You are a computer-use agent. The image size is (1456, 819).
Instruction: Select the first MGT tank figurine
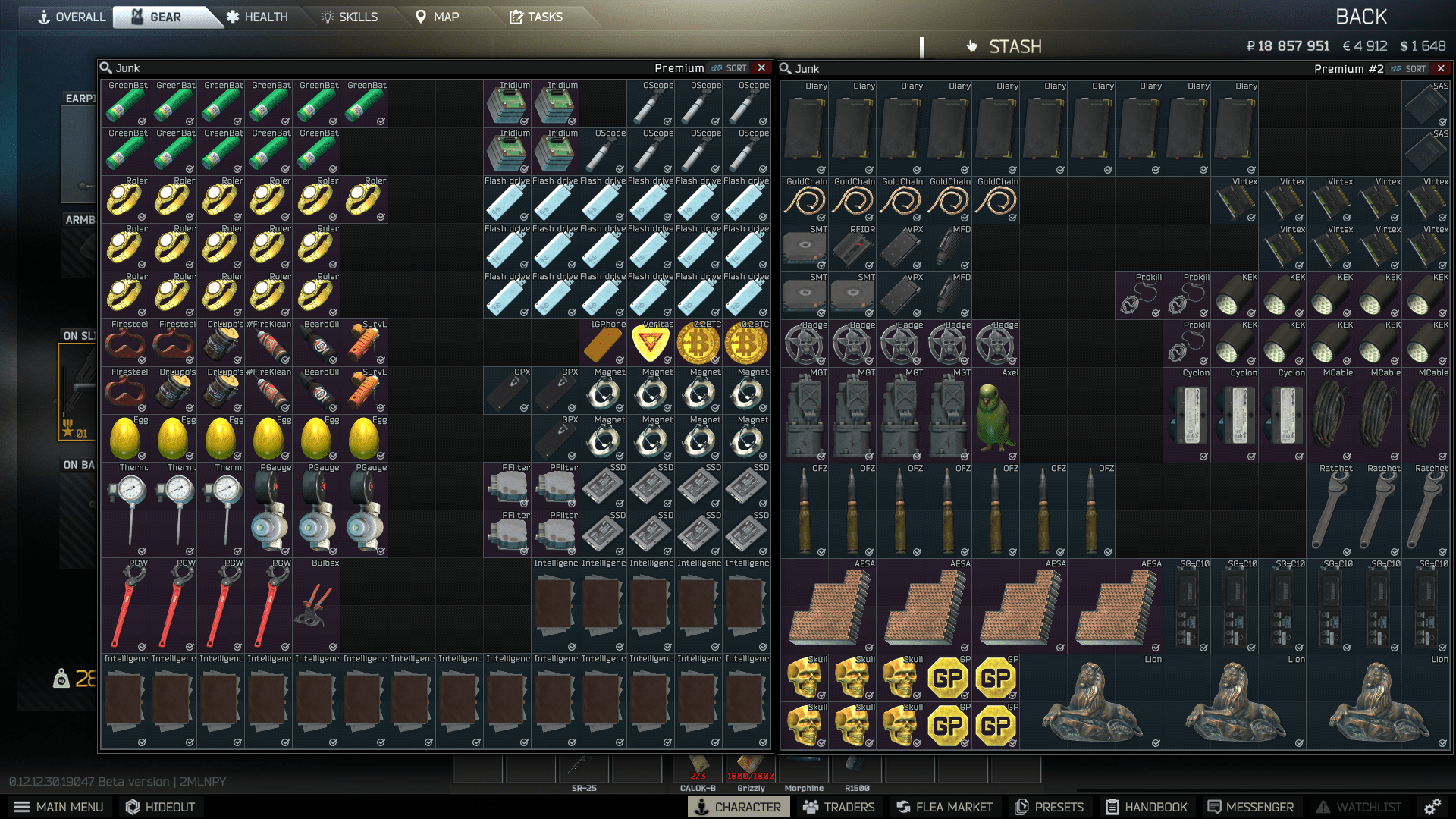(805, 415)
